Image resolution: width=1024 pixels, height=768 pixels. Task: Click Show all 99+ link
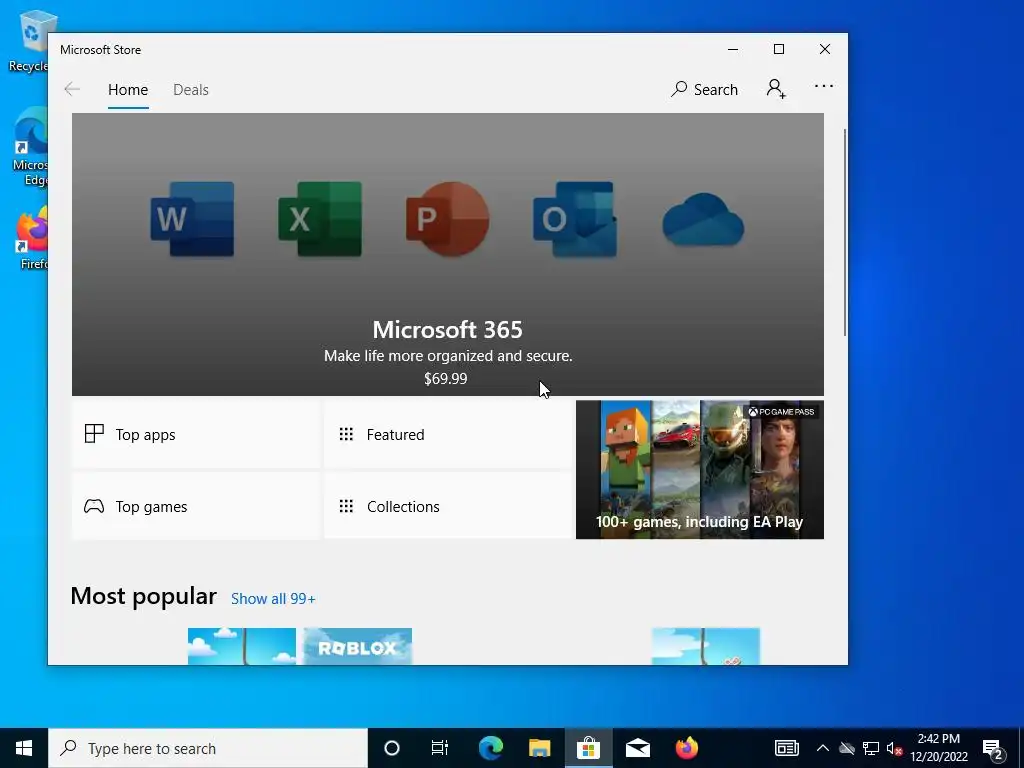pos(273,599)
